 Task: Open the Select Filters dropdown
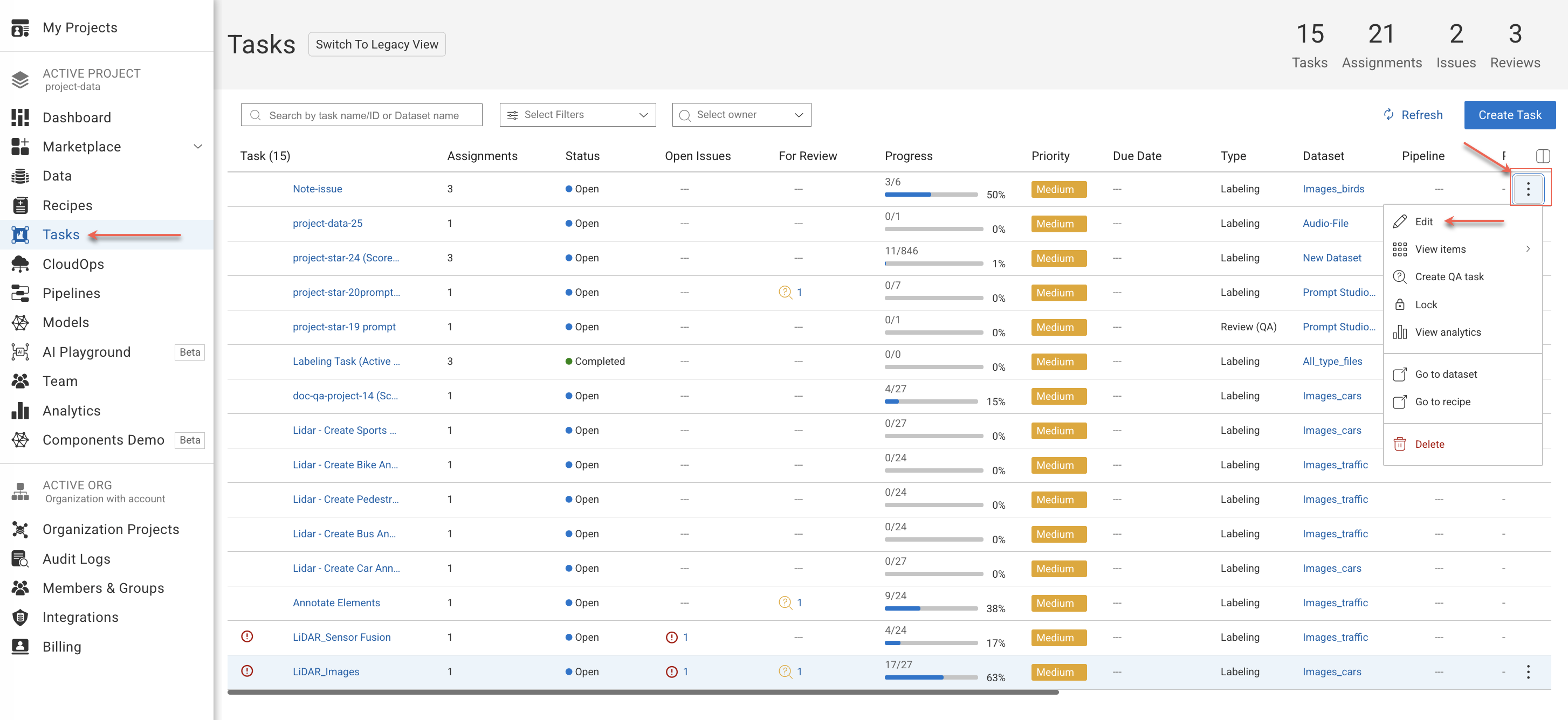[x=577, y=114]
